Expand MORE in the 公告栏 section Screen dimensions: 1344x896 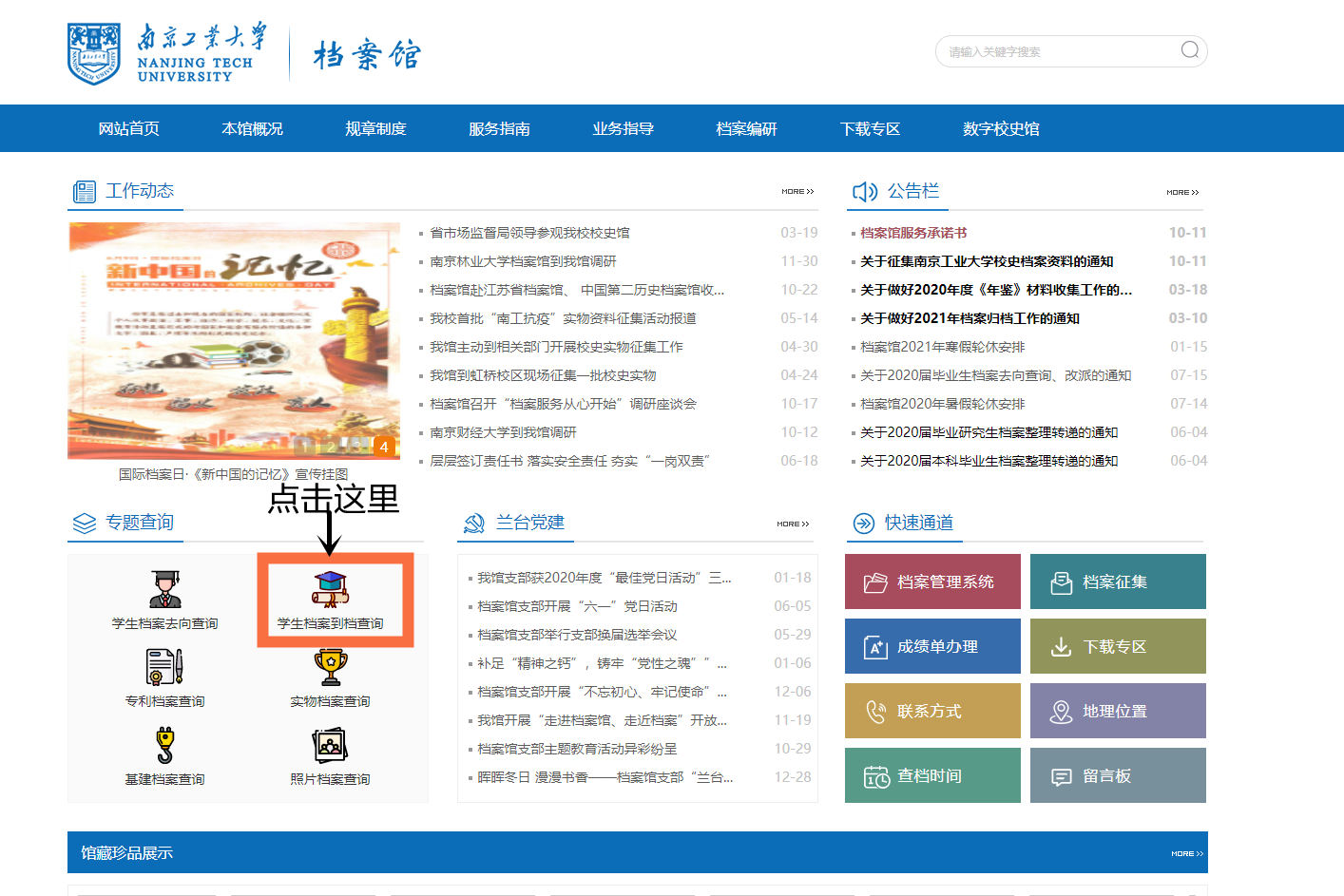coord(1182,193)
